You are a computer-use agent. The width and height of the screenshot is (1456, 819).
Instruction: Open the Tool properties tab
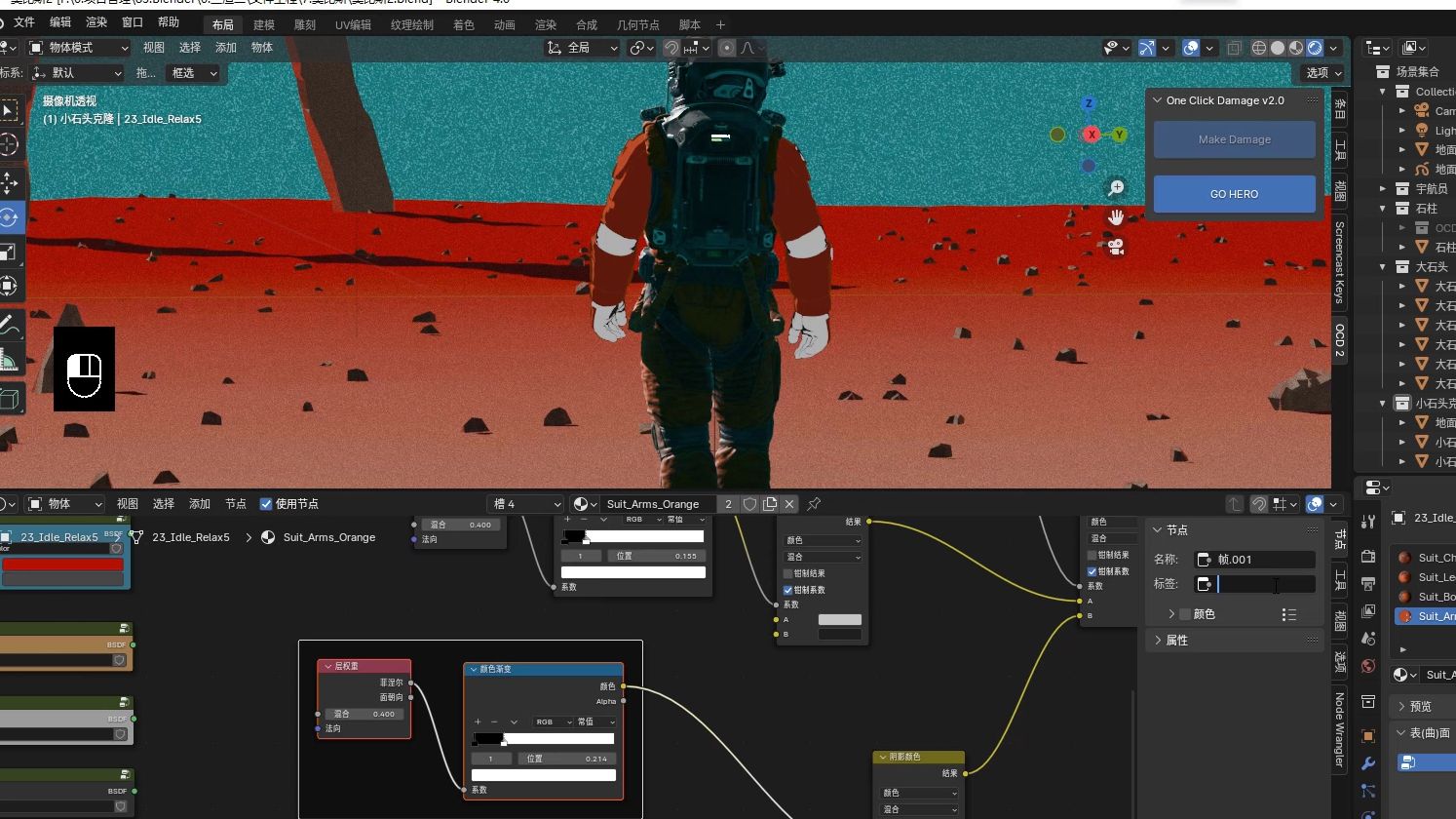coord(1368,522)
